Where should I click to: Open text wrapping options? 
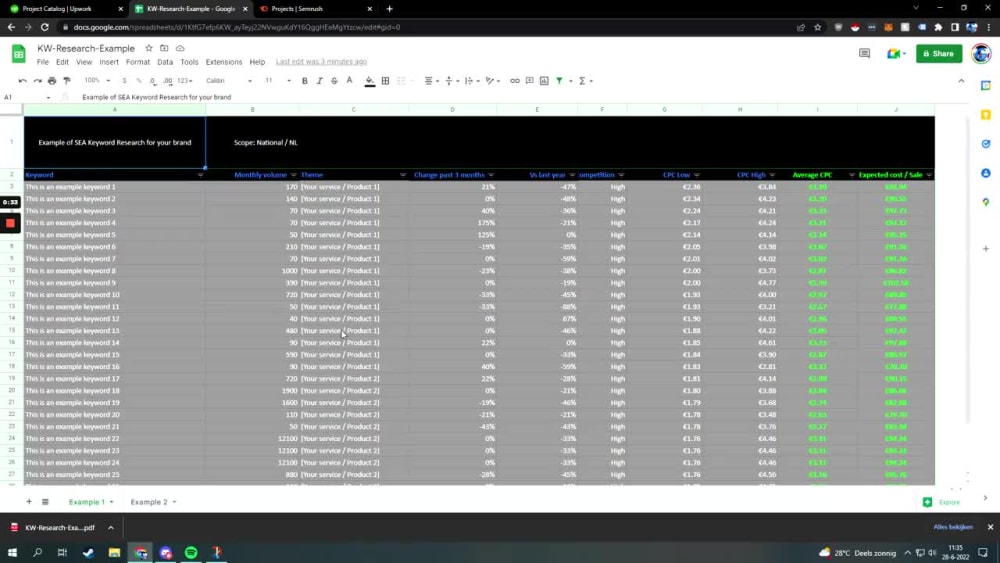[471, 81]
